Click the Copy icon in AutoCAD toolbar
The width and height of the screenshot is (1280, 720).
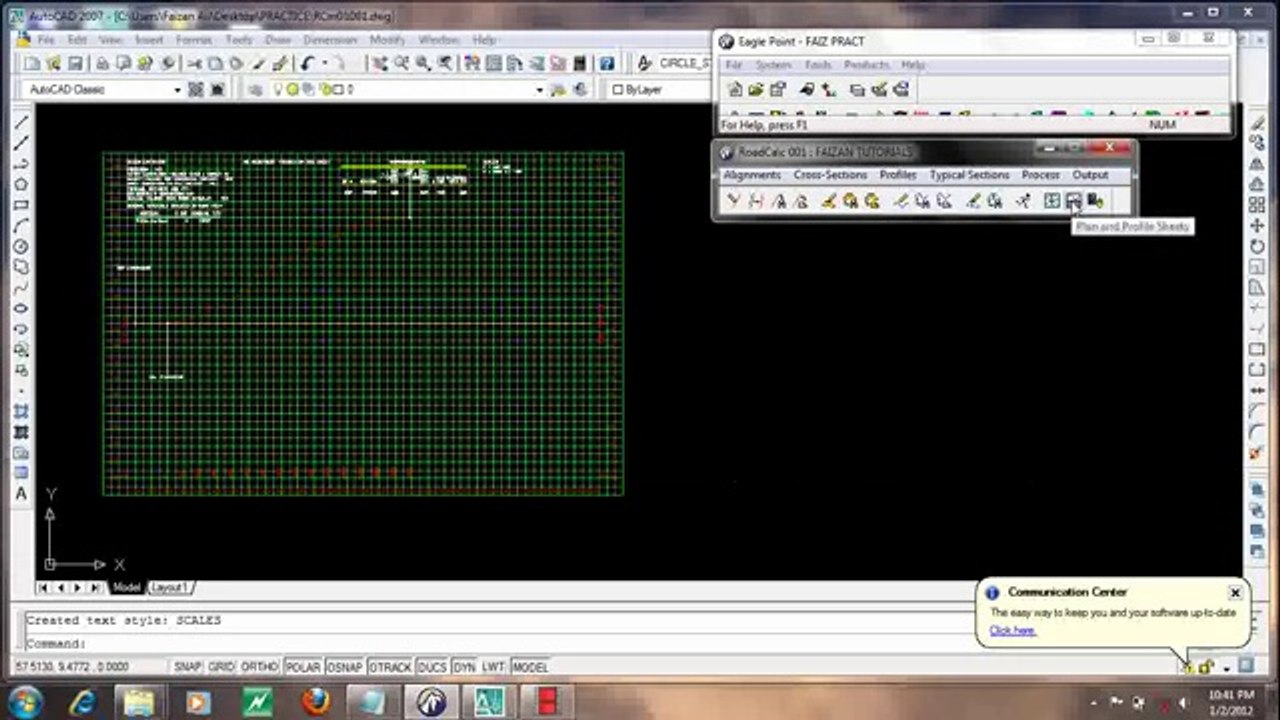point(214,63)
